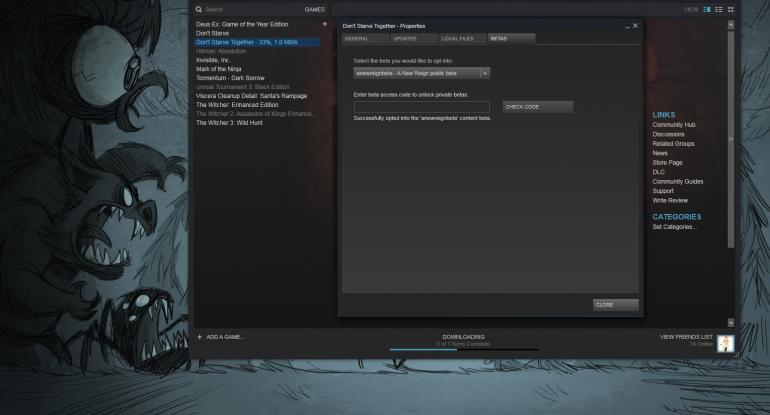Click the beta dropdown arrow
The image size is (770, 415).
485,73
